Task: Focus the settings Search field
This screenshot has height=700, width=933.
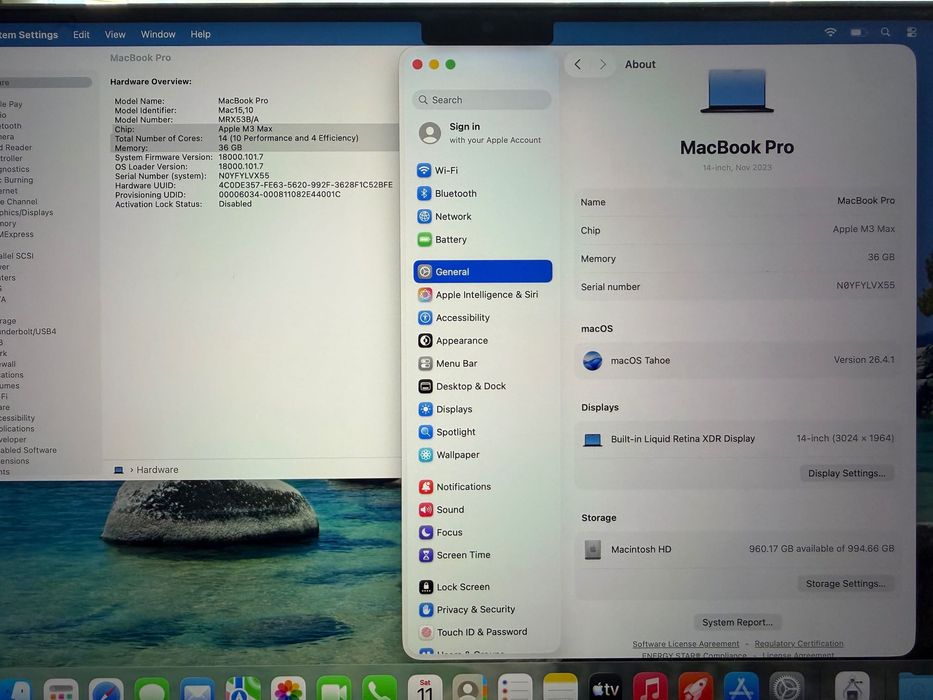Action: pos(481,100)
